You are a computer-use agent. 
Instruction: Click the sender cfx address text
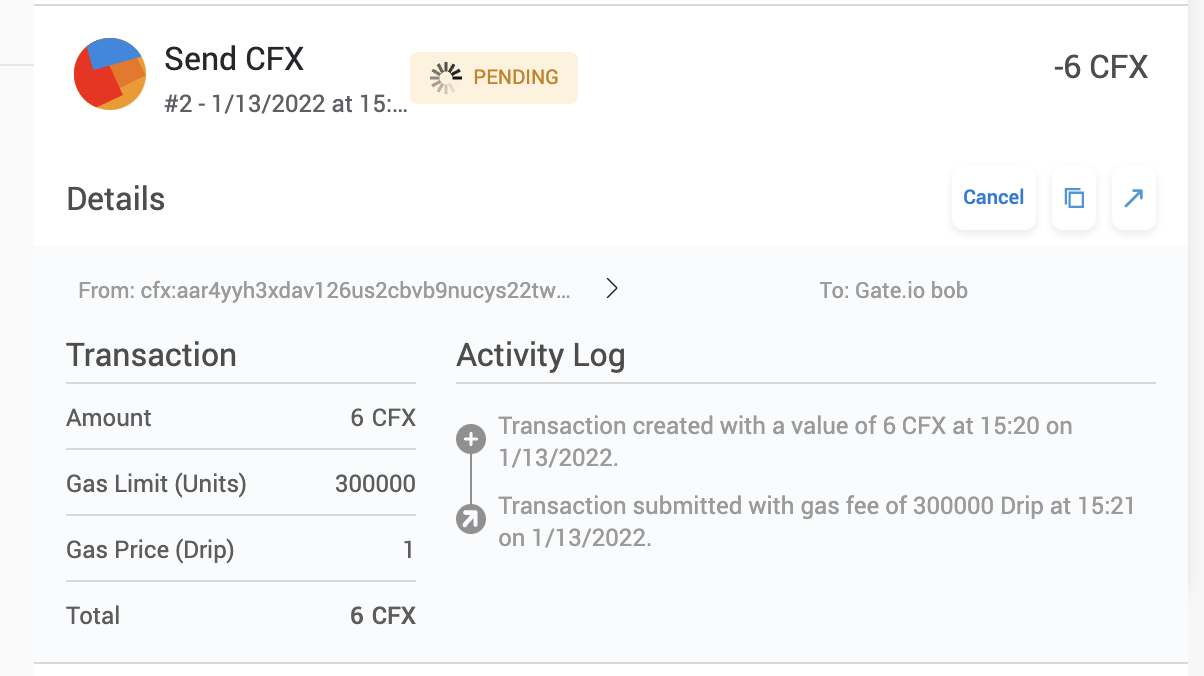pyautogui.click(x=325, y=290)
